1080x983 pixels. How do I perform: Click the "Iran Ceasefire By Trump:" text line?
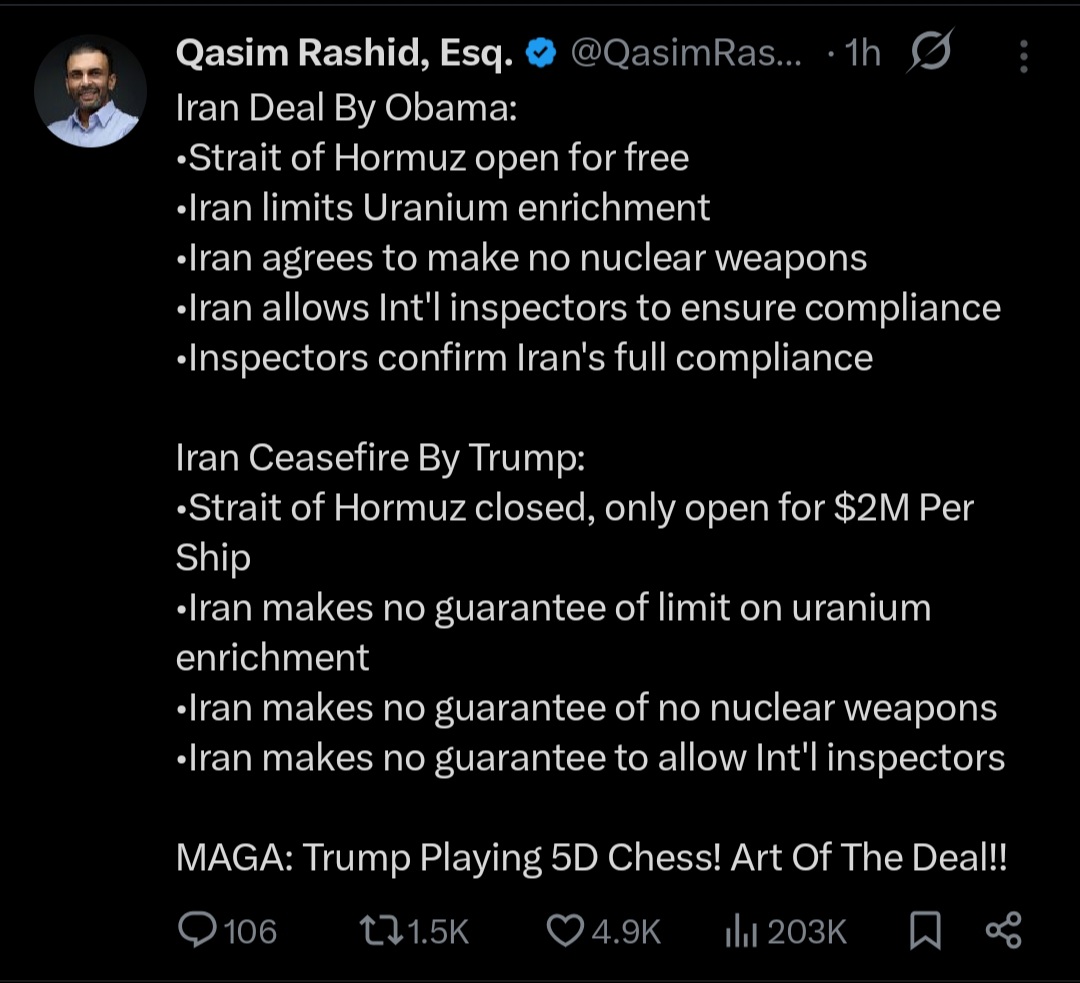(379, 458)
